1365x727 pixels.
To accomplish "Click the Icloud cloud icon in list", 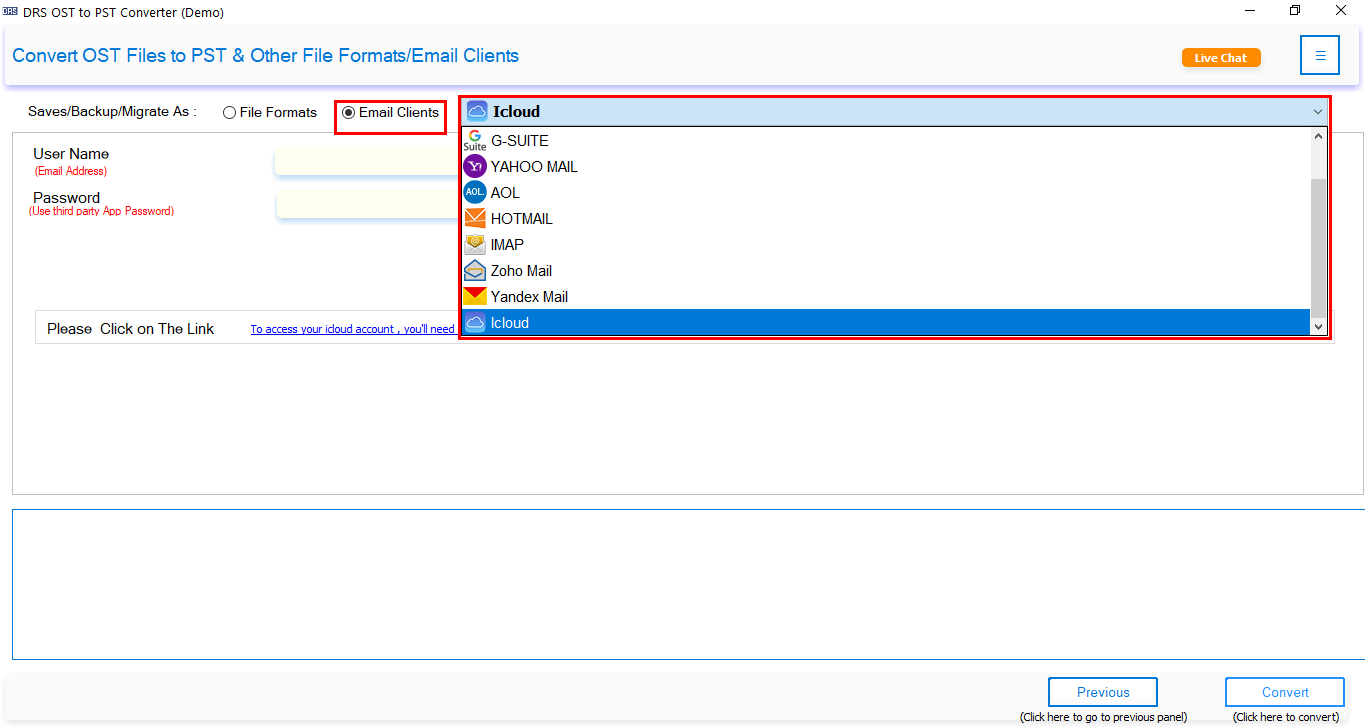I will (475, 323).
